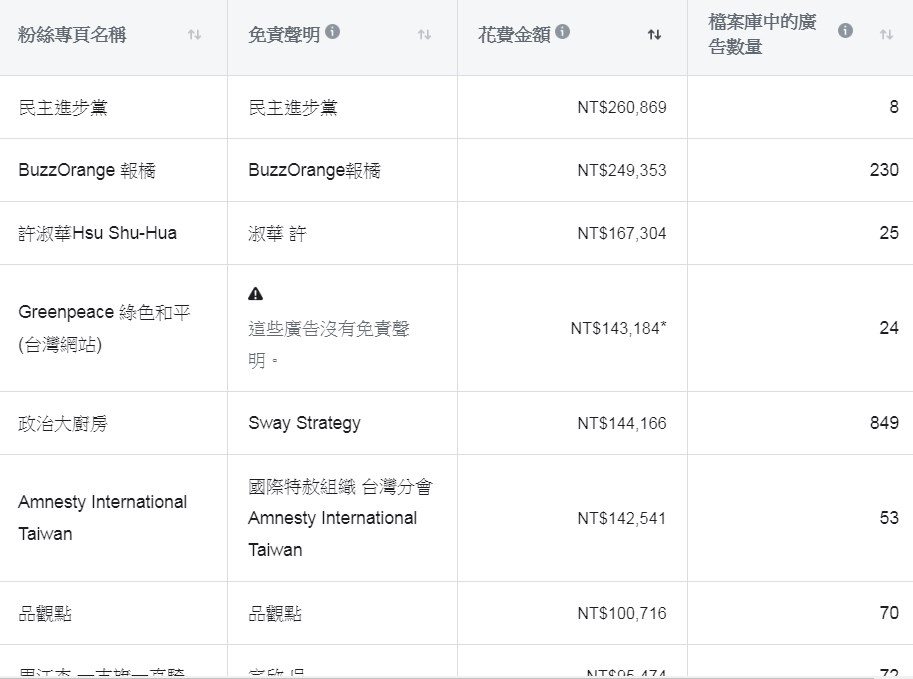The width and height of the screenshot is (913, 679).
Task: Open info icon next to 檔案庫中的廣告數量
Action: [x=845, y=30]
